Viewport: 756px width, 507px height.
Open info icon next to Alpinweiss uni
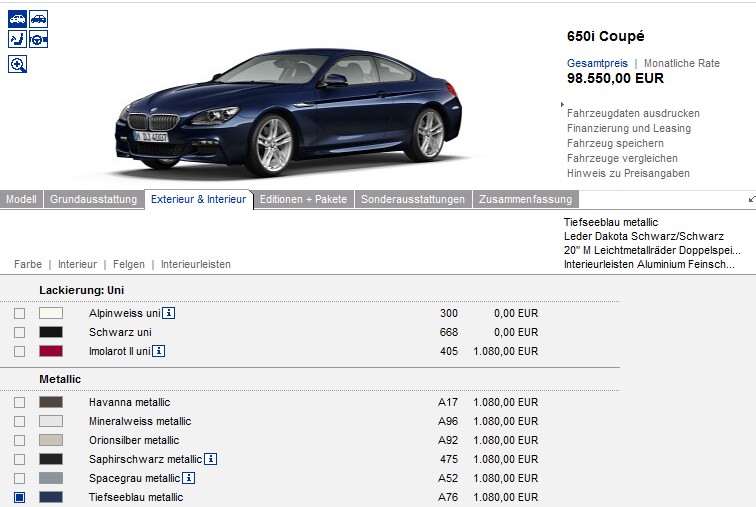(168, 313)
